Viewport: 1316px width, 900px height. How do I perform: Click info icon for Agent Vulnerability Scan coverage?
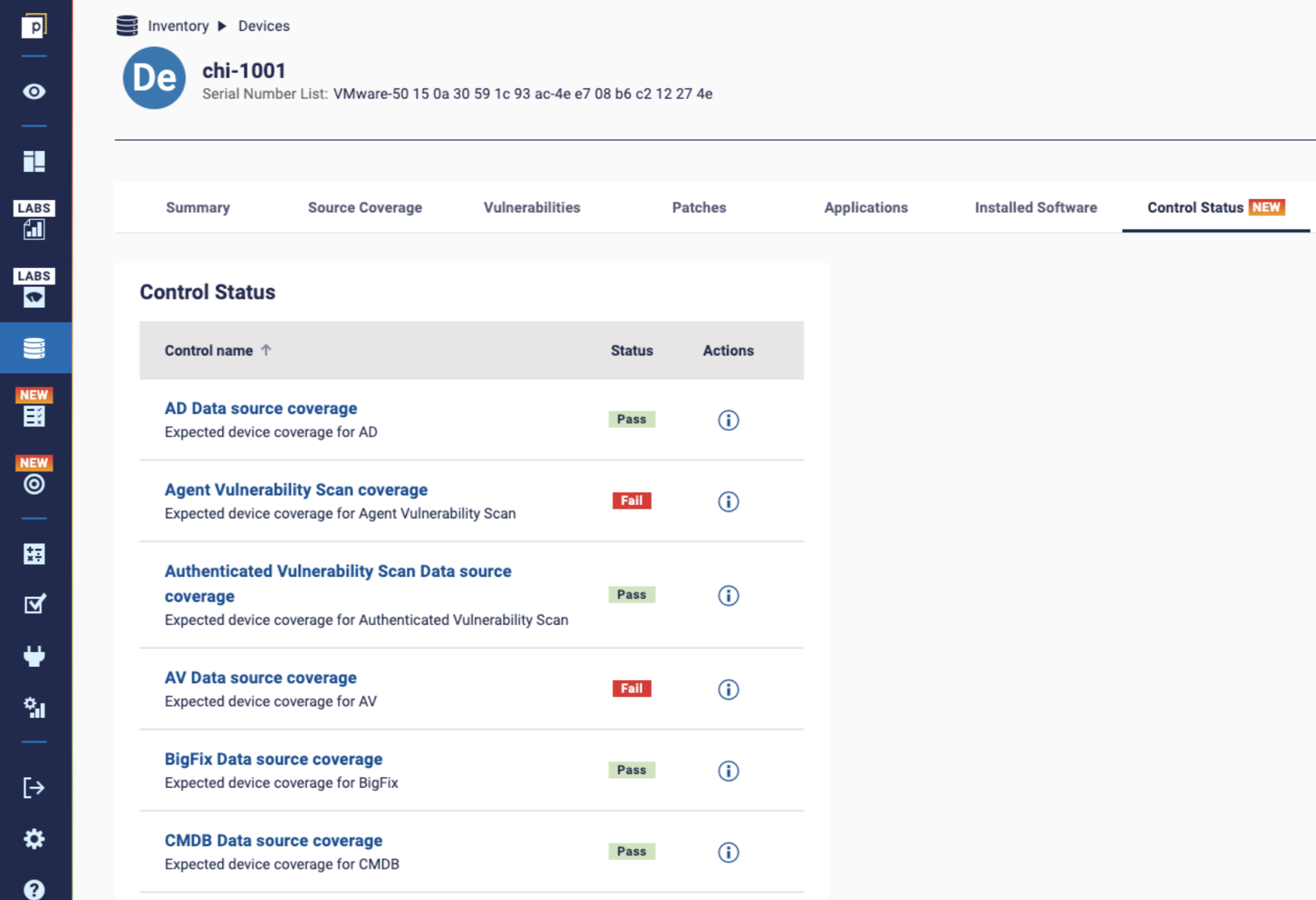729,502
